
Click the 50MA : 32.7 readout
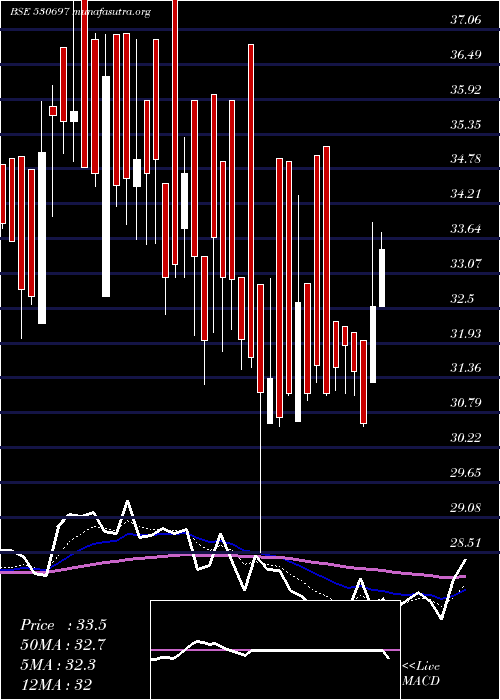(63, 645)
